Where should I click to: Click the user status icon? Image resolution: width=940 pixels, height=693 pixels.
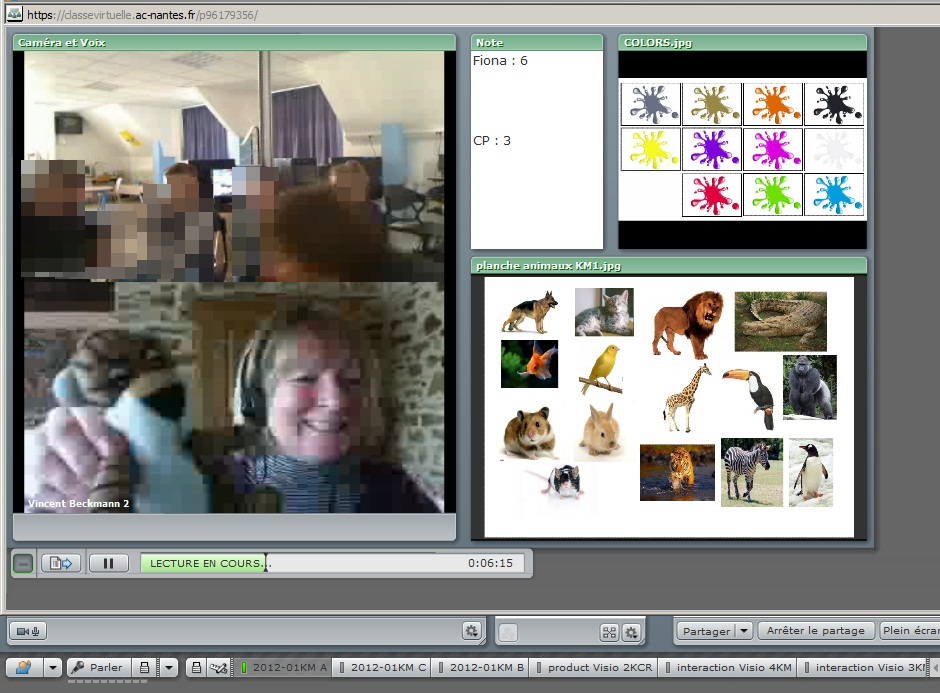(24, 667)
